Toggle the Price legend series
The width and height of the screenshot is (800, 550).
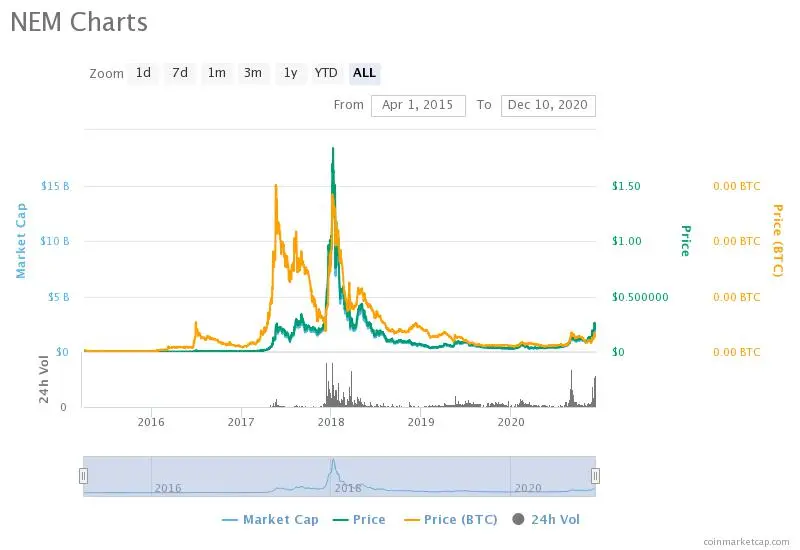click(x=359, y=520)
